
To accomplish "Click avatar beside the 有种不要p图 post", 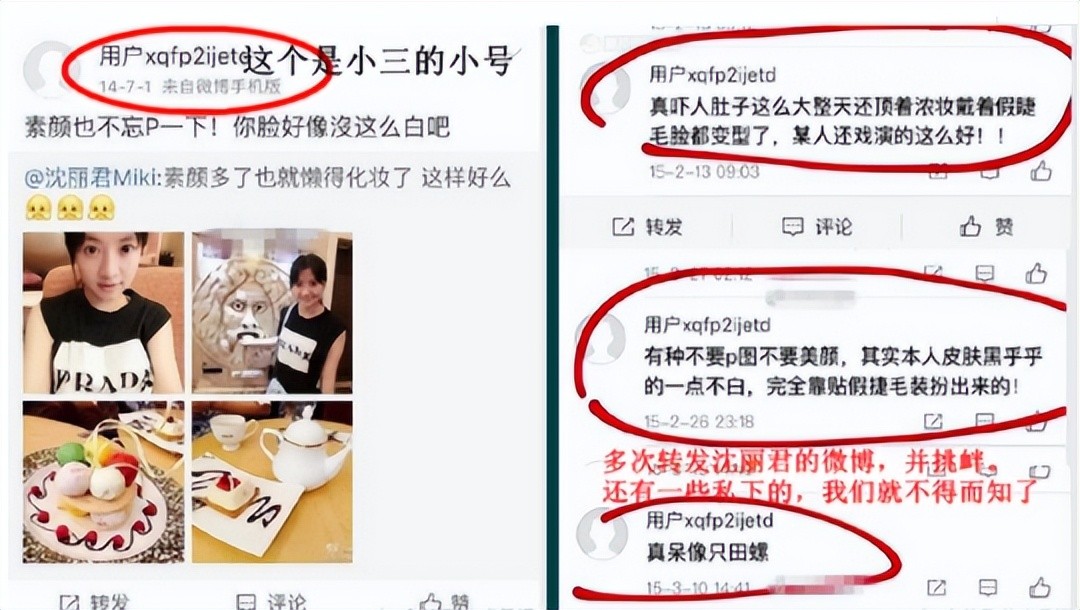I will click(601, 337).
